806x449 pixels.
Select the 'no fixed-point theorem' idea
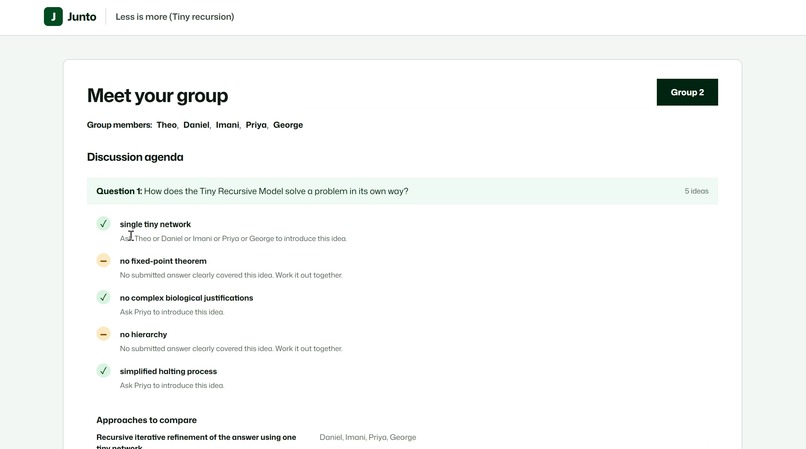click(x=163, y=261)
